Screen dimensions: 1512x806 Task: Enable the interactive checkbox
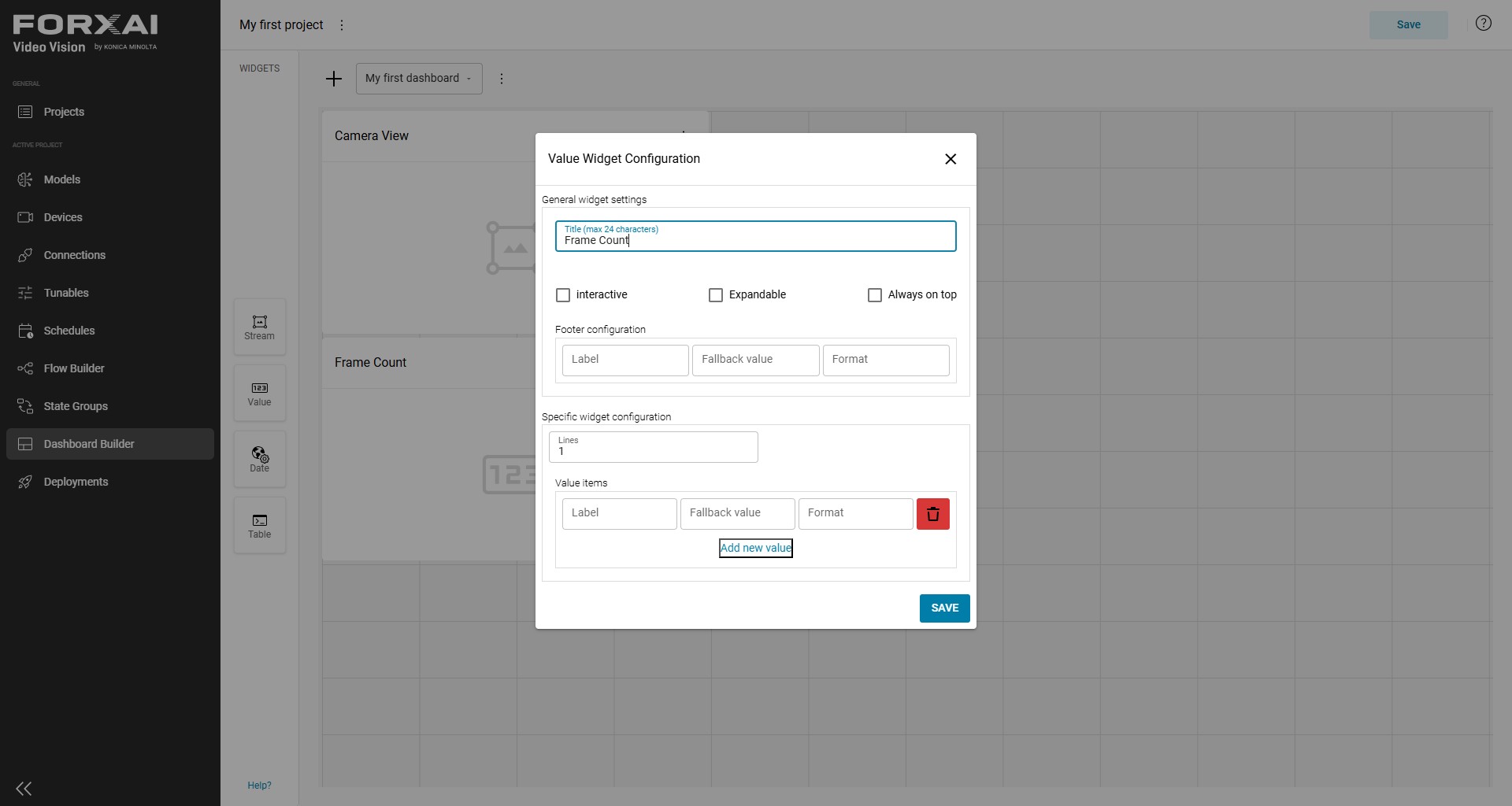pos(563,295)
